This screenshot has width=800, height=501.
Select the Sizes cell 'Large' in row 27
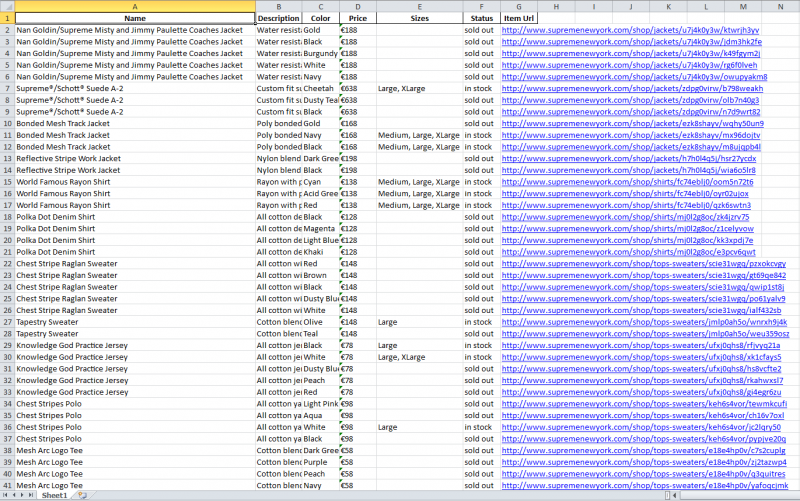point(419,322)
